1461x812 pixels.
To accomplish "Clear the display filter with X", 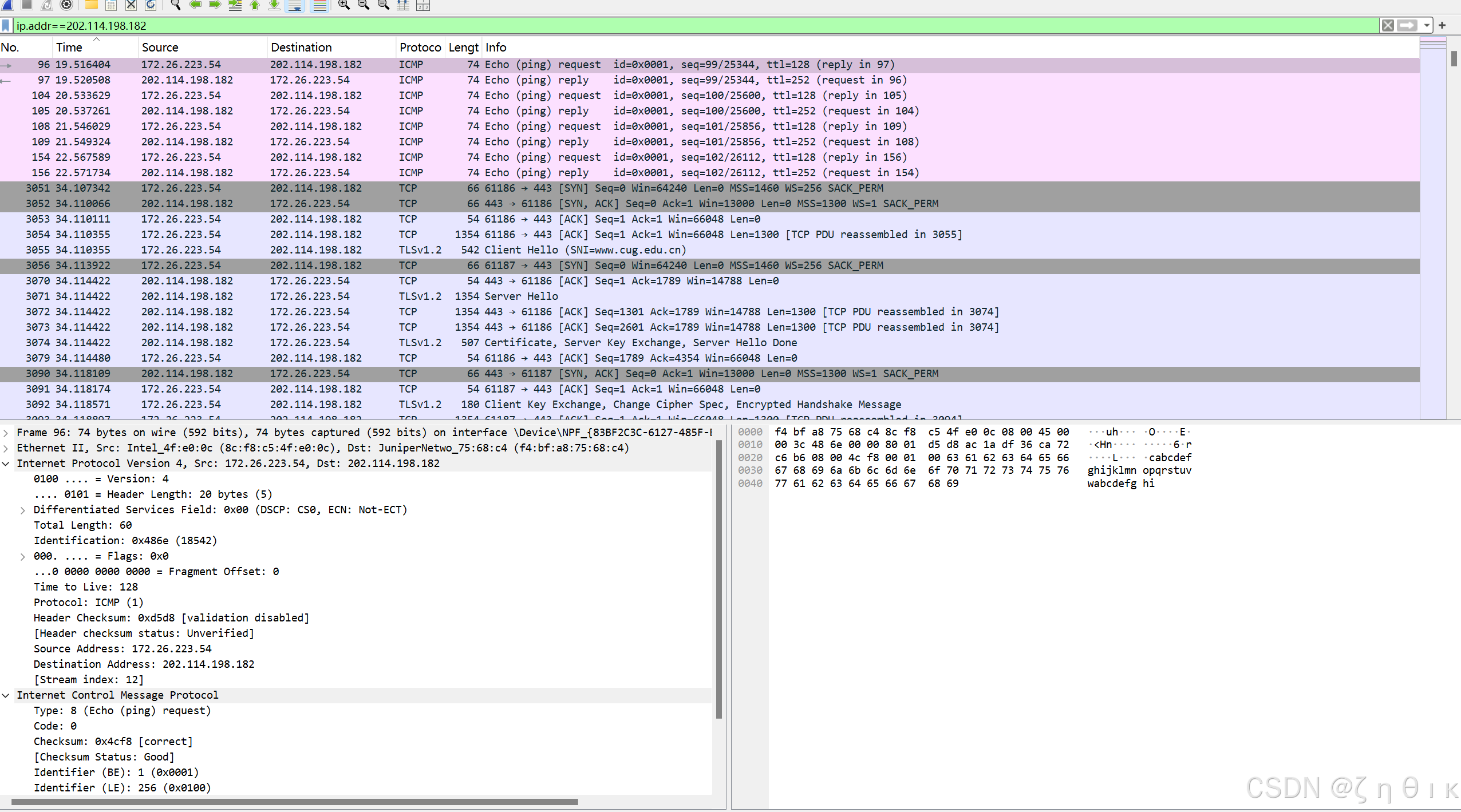I will click(x=1388, y=26).
